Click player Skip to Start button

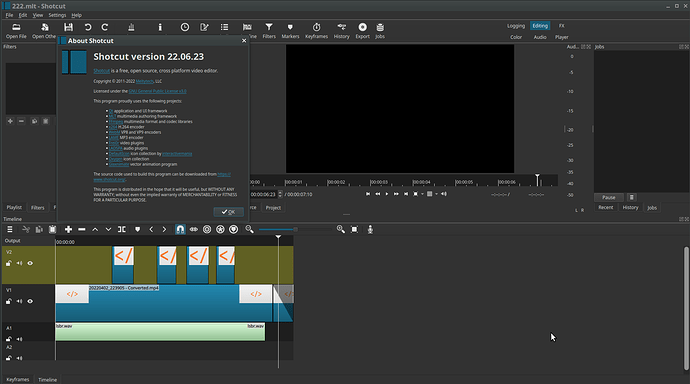tap(368, 194)
